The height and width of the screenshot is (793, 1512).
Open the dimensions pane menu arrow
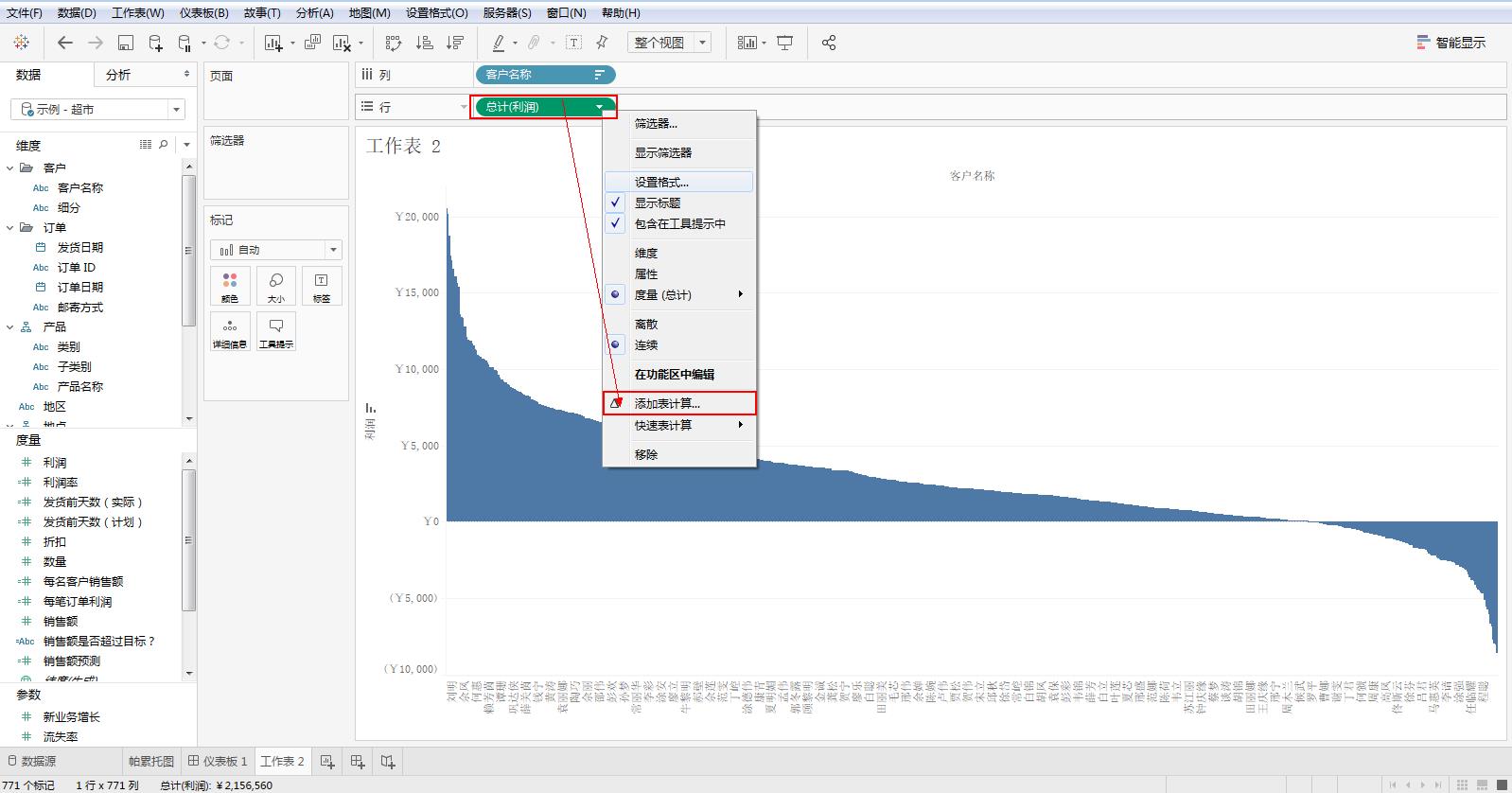pos(186,145)
